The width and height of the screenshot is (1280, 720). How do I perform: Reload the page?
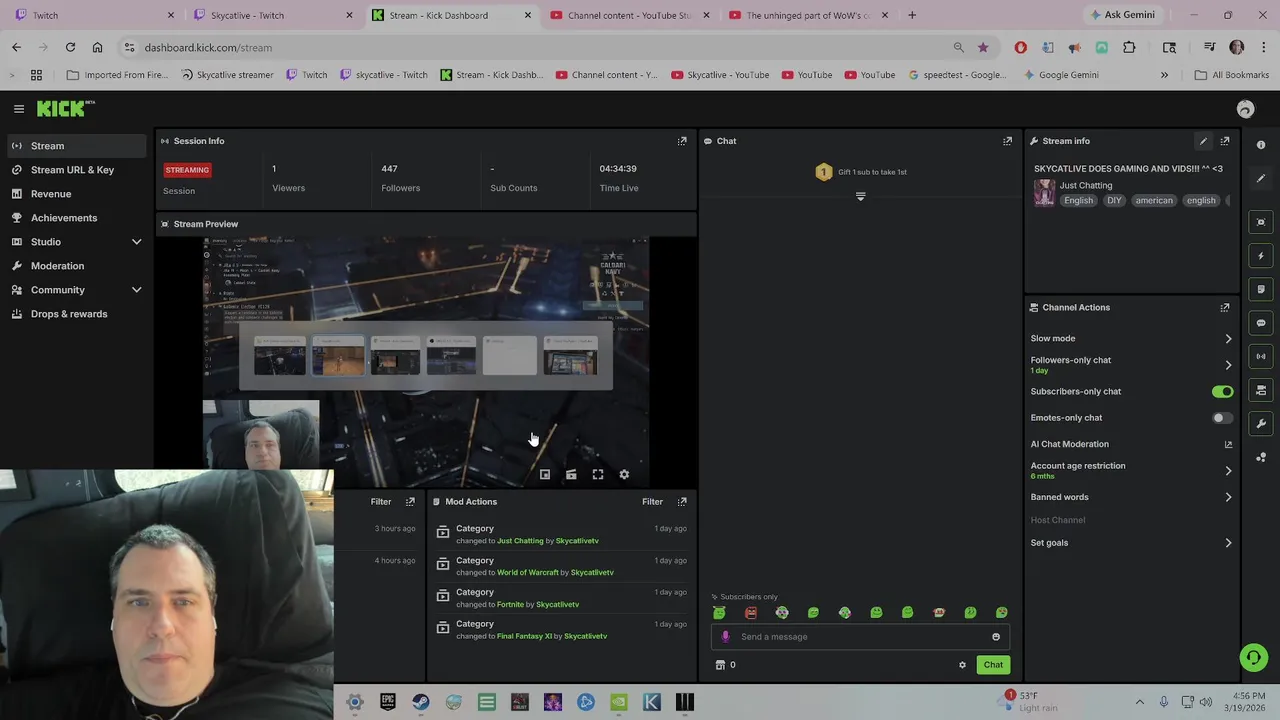pos(70,47)
